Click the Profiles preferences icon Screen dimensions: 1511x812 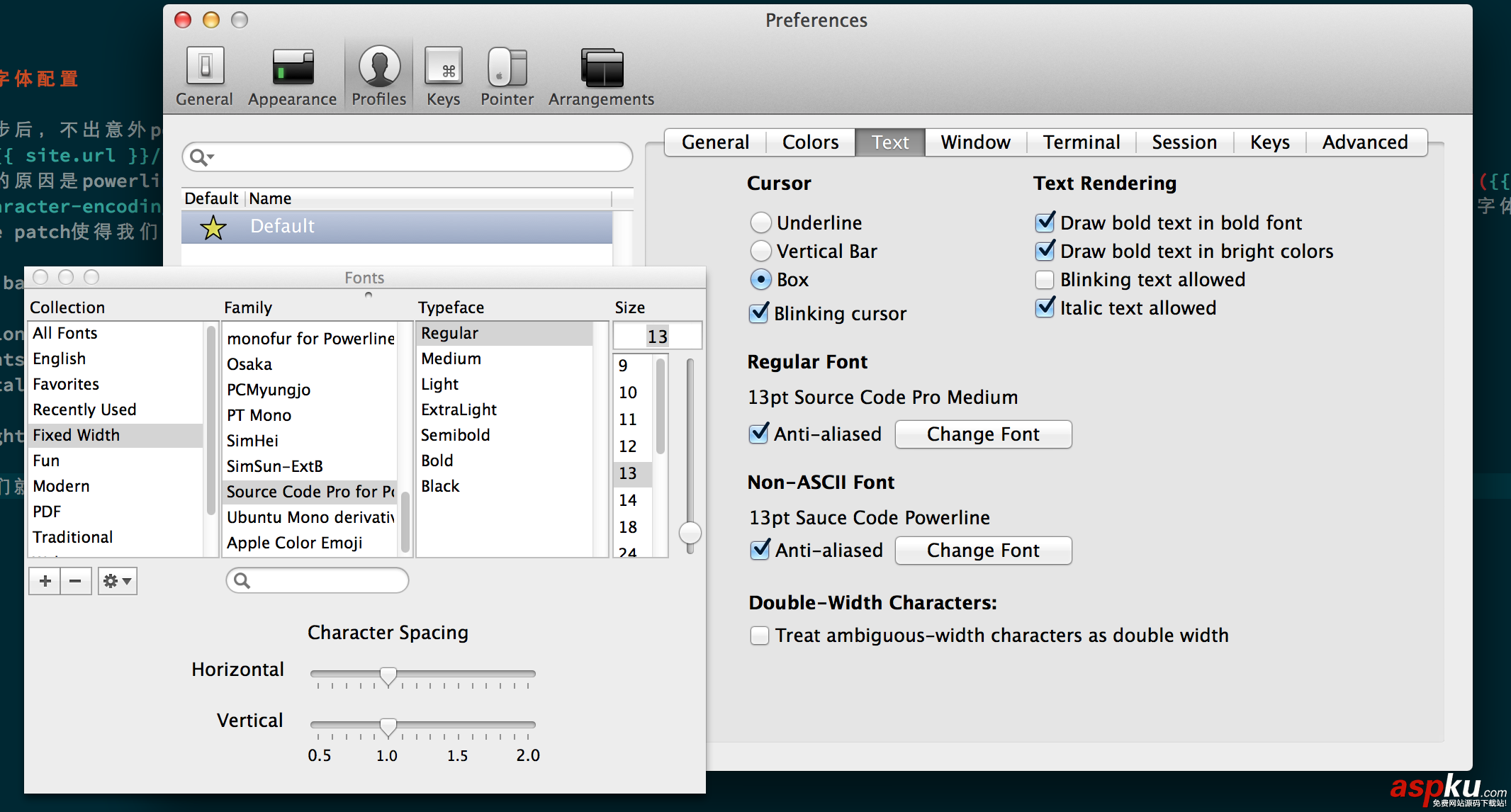point(379,69)
